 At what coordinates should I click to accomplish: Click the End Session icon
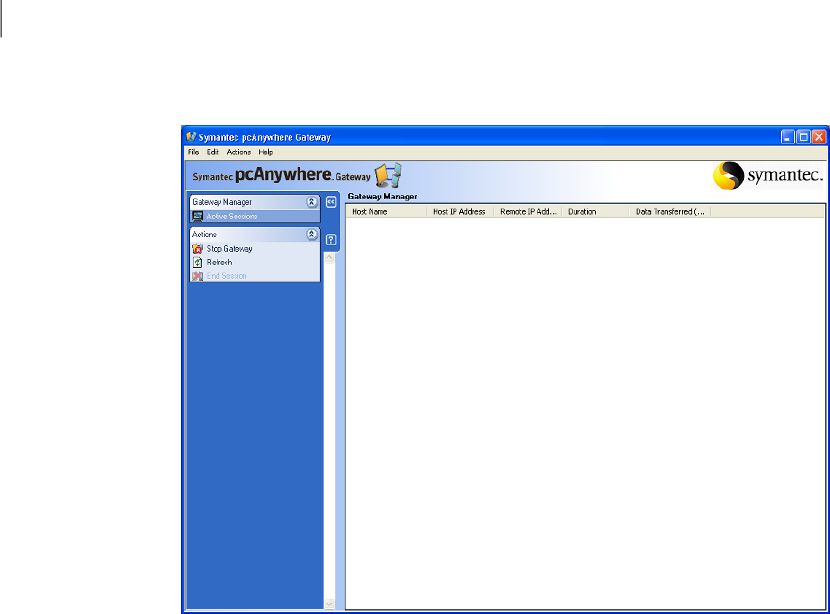coord(197,276)
